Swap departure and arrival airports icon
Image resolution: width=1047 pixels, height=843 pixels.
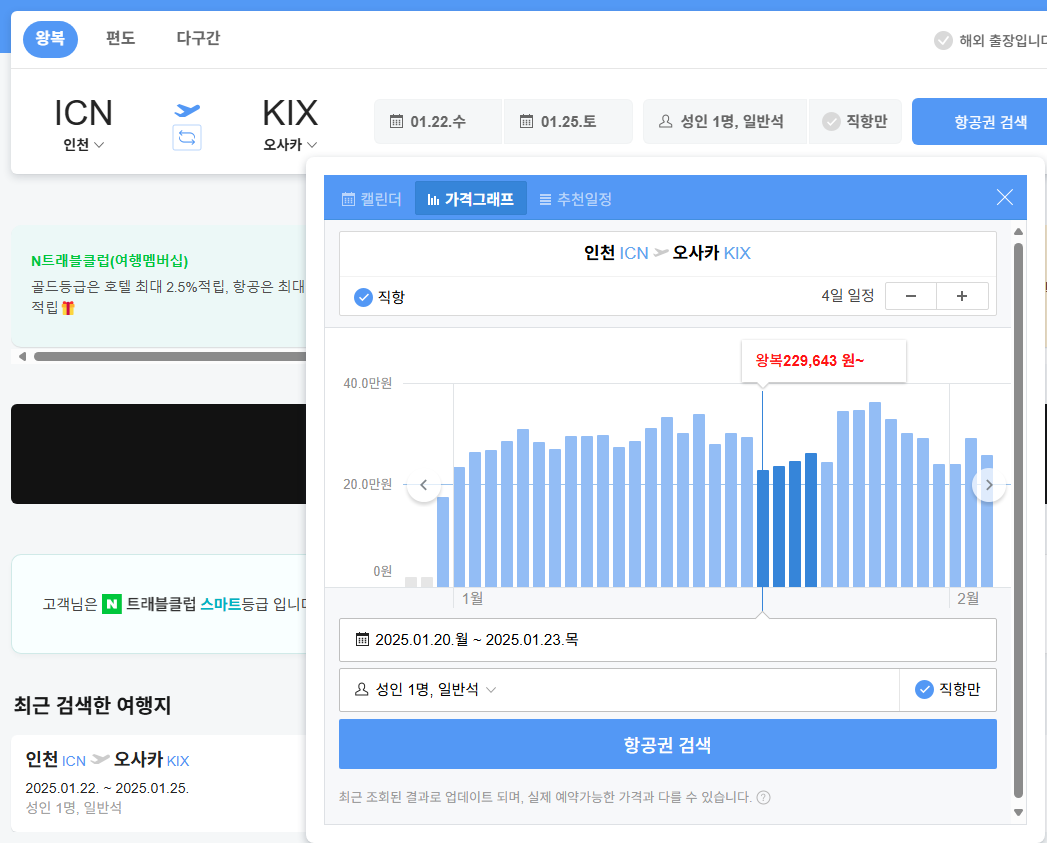[x=187, y=138]
